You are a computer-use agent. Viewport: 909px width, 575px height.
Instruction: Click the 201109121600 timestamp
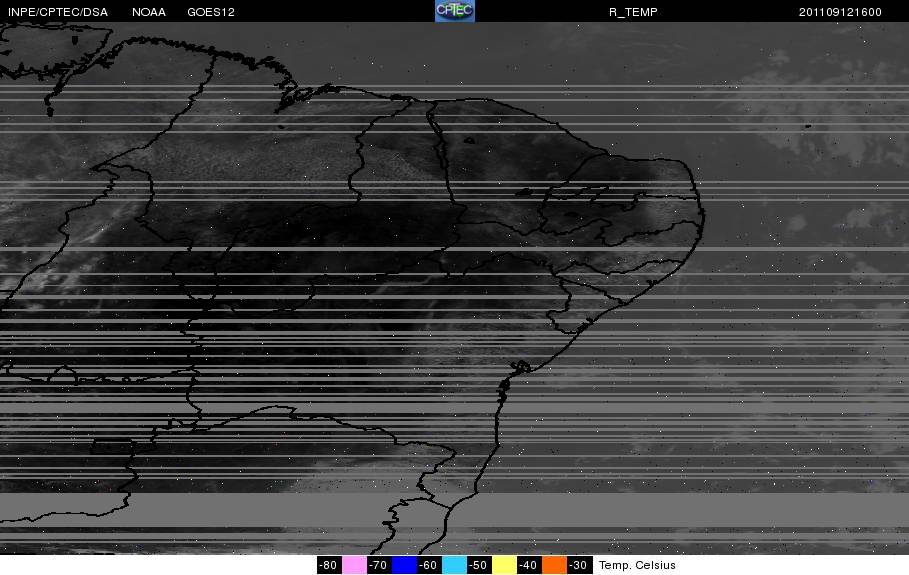[x=840, y=12]
